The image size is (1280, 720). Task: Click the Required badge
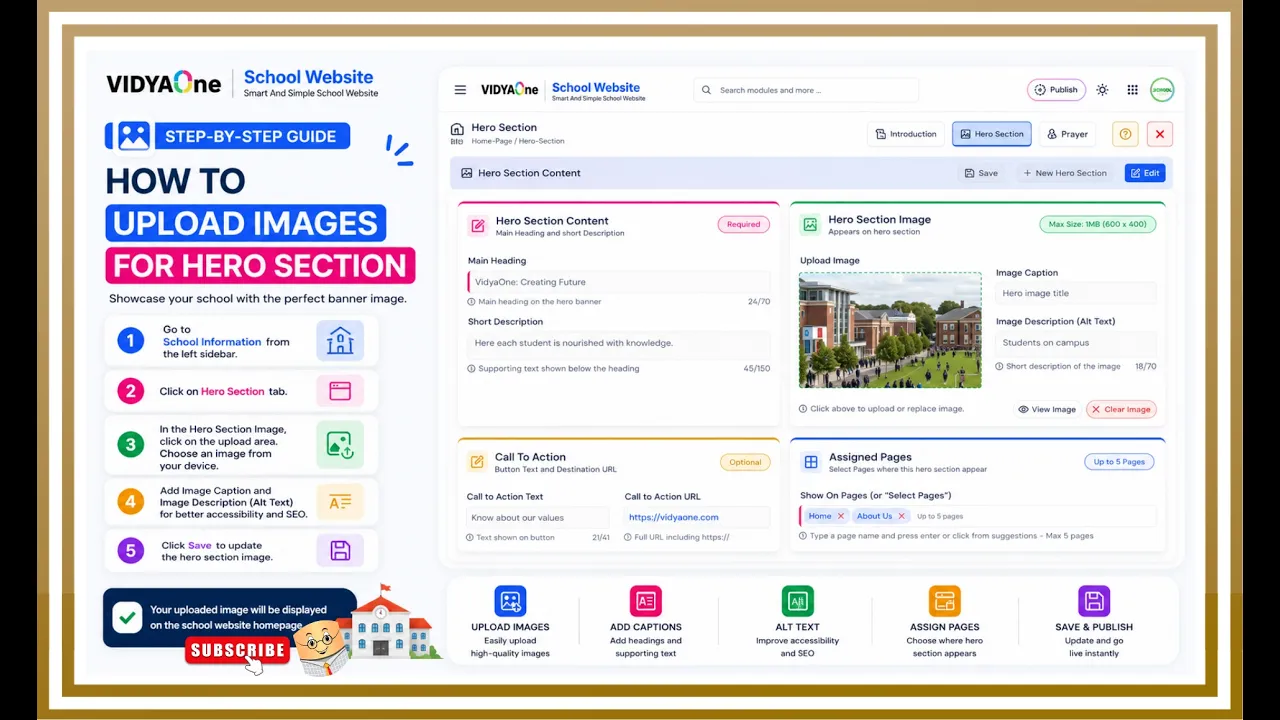coord(743,224)
